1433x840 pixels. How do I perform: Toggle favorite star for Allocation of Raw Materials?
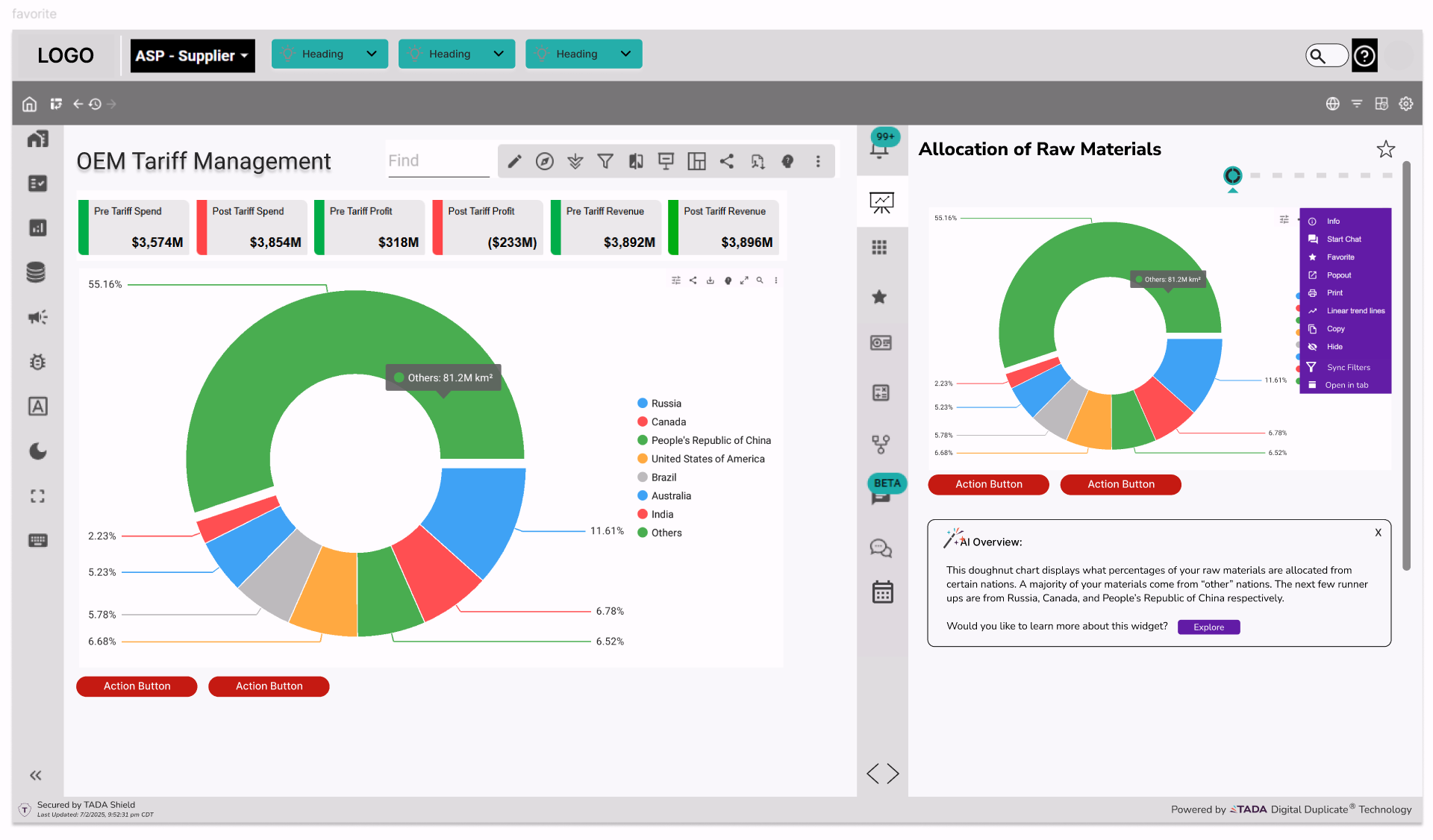pyautogui.click(x=1385, y=149)
